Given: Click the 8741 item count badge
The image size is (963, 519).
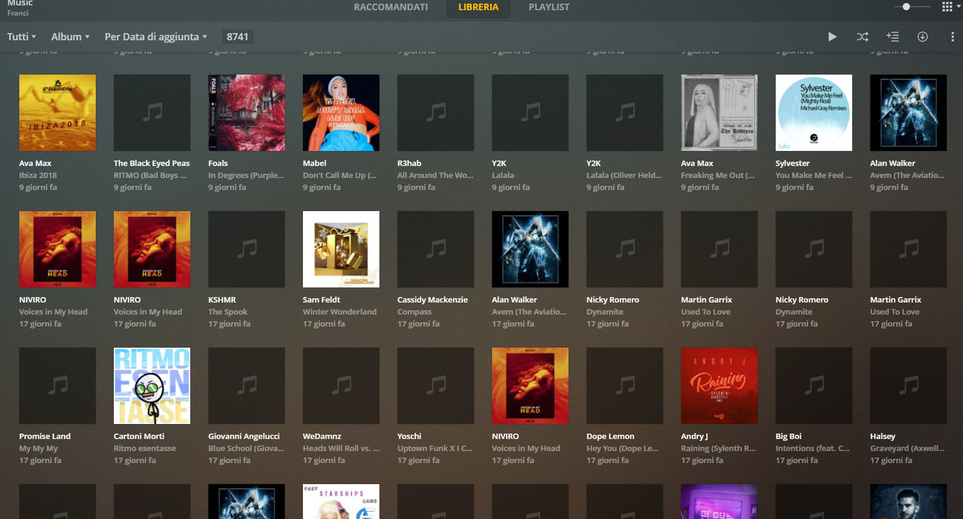Looking at the screenshot, I should [238, 37].
